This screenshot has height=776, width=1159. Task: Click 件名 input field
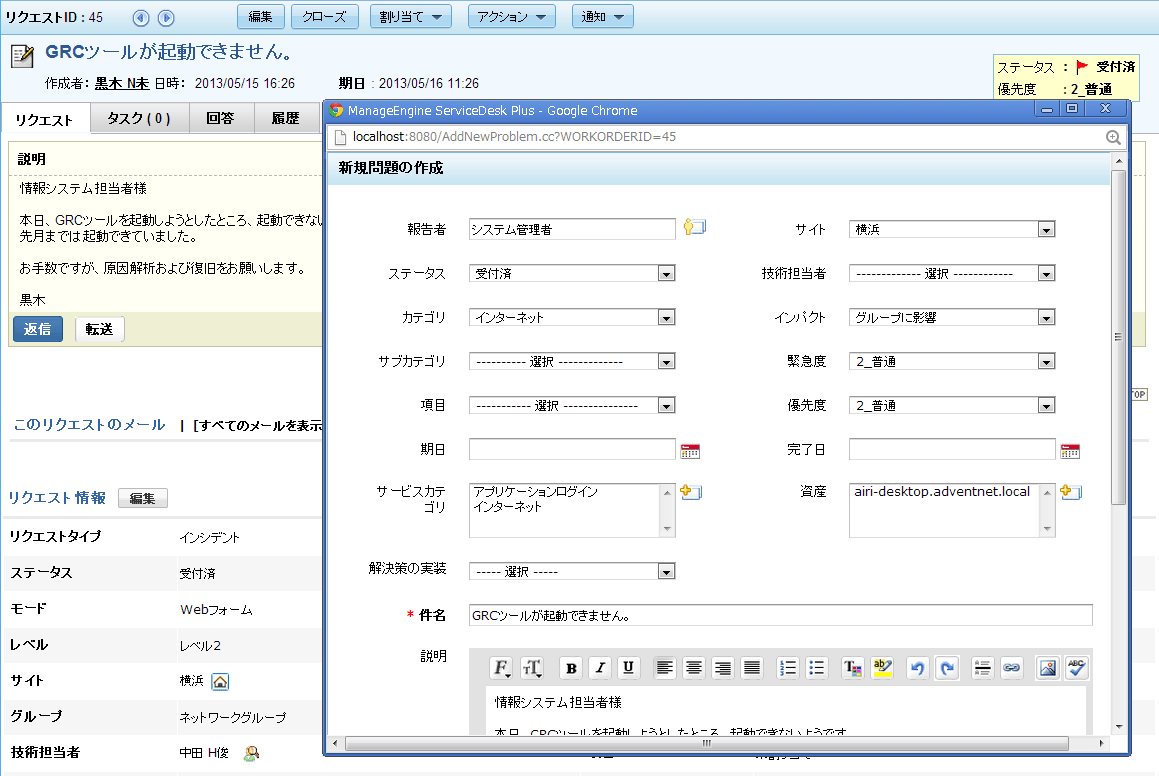click(x=781, y=615)
